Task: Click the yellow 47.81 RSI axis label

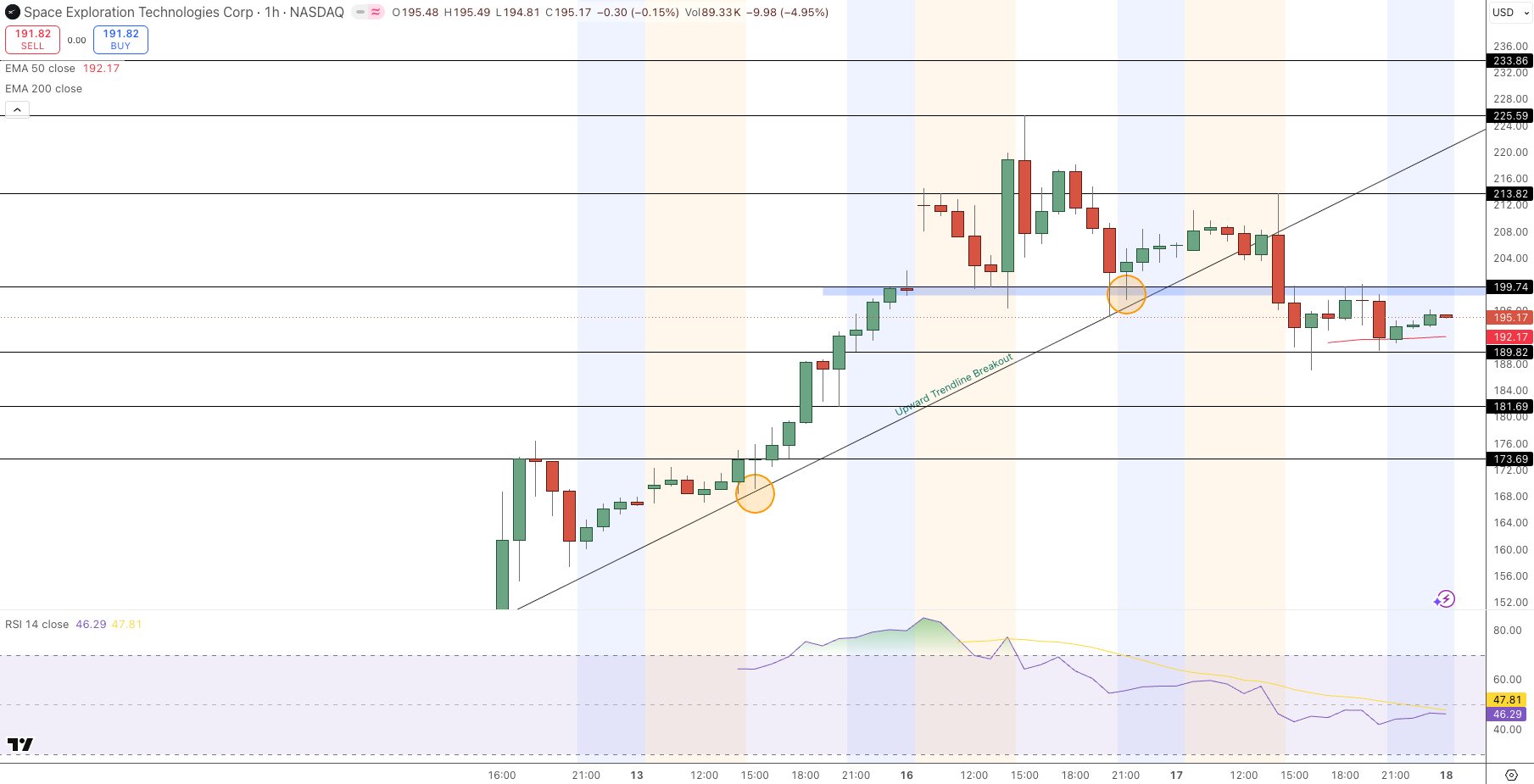Action: (x=1507, y=700)
